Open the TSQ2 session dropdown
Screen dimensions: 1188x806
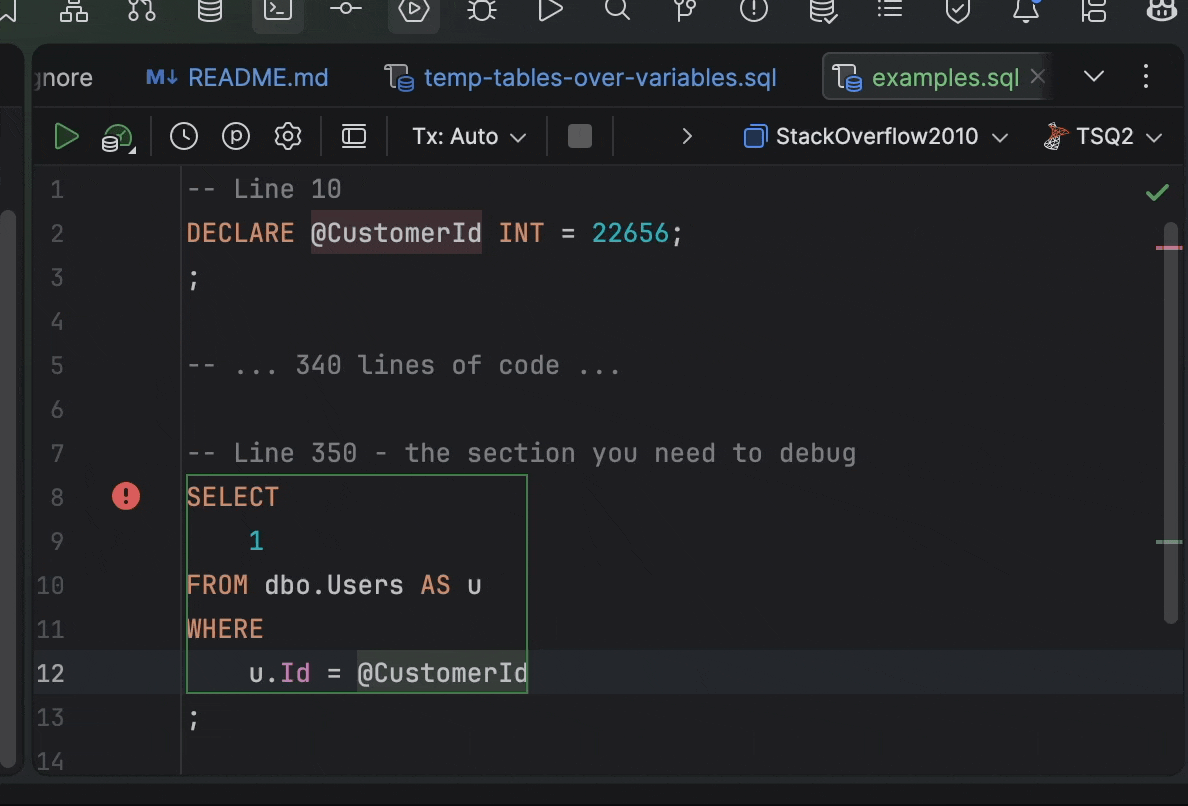click(x=1102, y=136)
